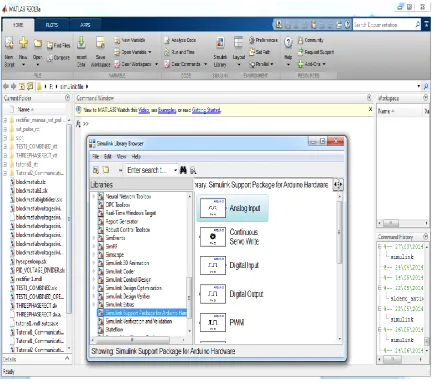This screenshot has height=384, width=434.
Task: Click the yellow plus New icon
Action: point(23,43)
